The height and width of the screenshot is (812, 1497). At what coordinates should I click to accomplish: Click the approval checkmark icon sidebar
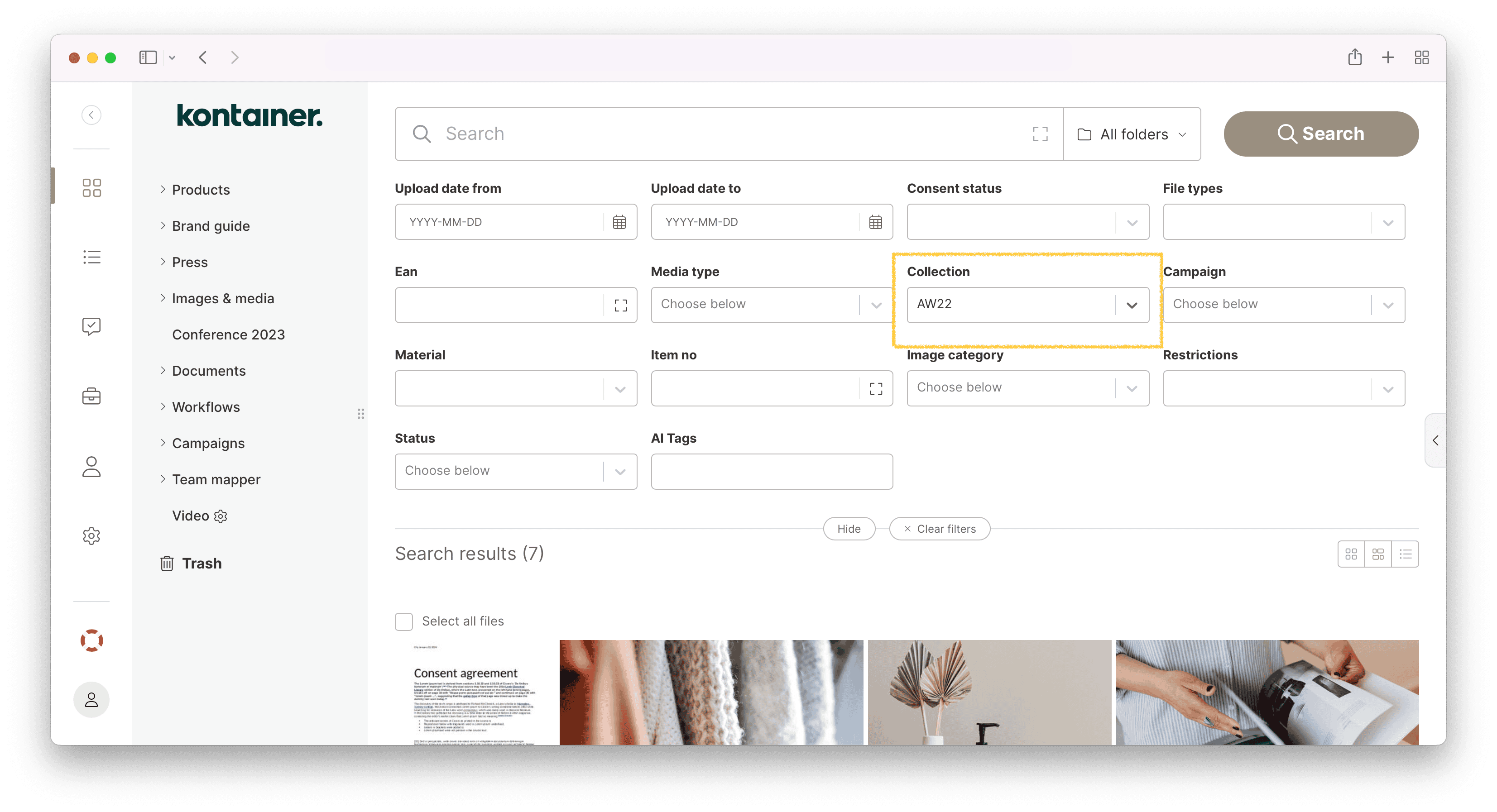[92, 326]
